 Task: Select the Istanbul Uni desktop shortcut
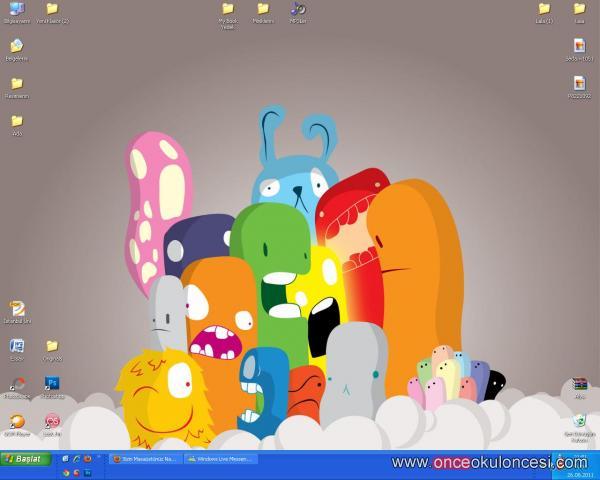point(16,309)
